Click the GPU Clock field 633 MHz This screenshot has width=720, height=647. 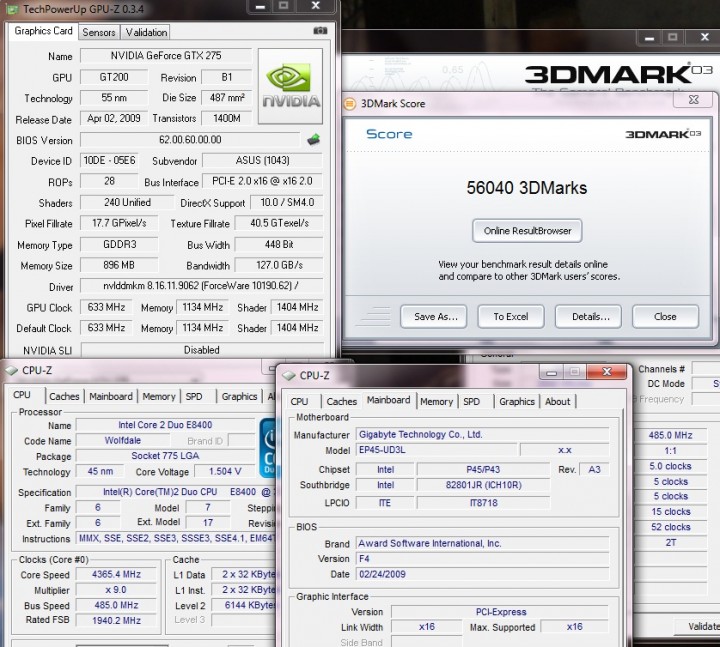(106, 307)
